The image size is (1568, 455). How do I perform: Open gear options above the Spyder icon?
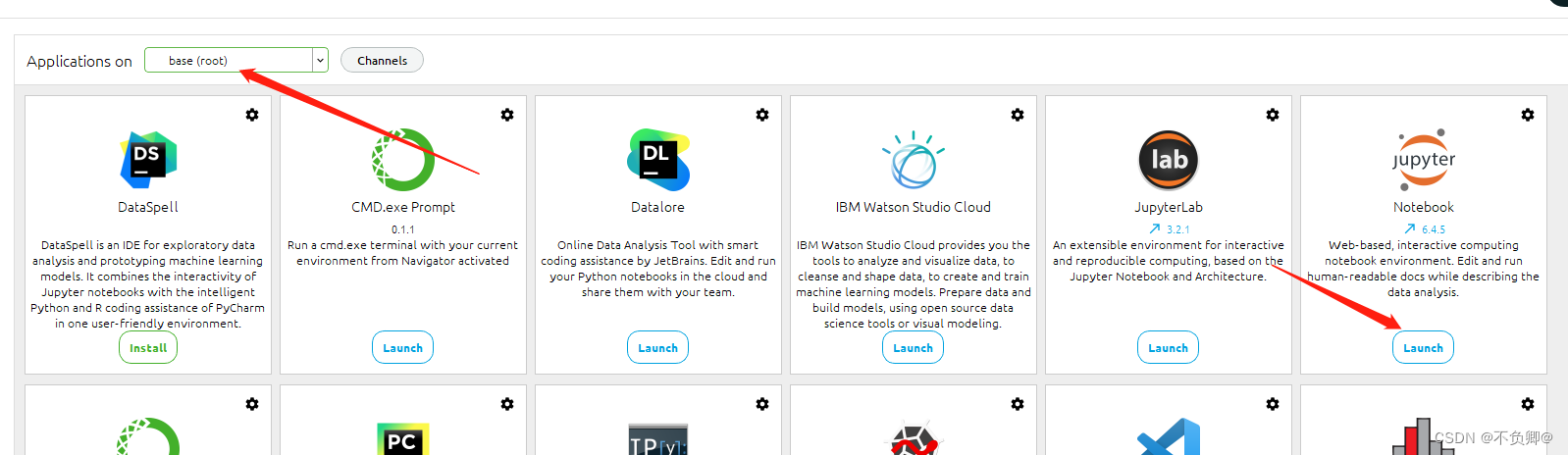[1018, 404]
